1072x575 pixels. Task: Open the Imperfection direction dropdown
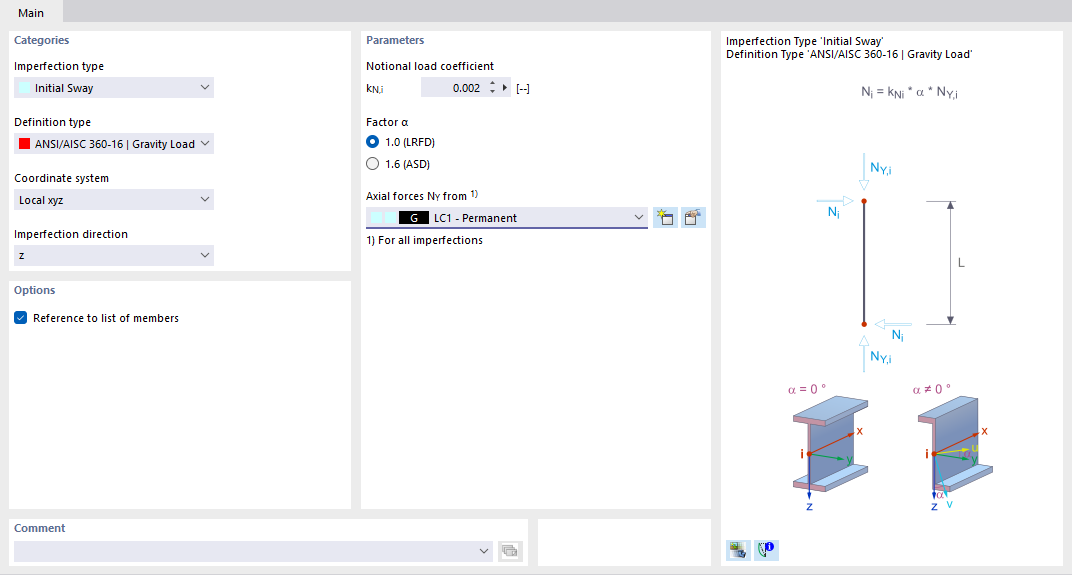113,255
